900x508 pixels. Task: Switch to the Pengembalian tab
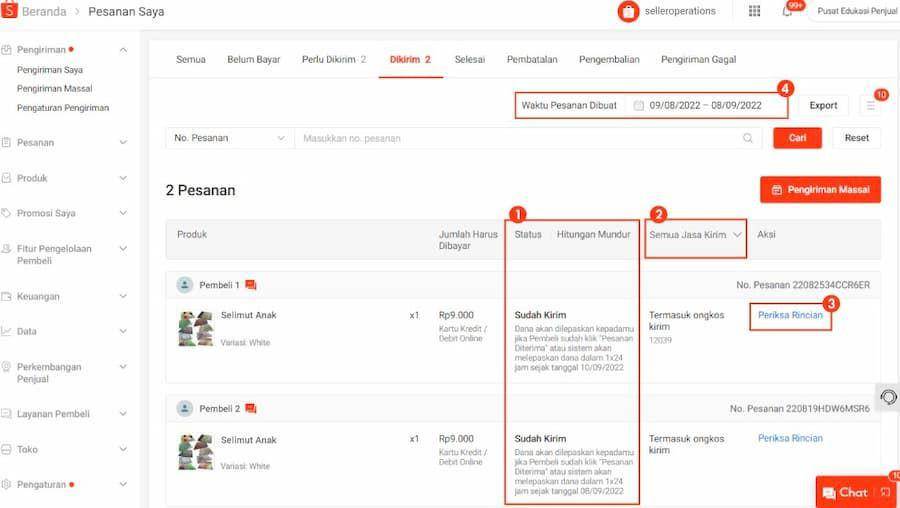(609, 59)
